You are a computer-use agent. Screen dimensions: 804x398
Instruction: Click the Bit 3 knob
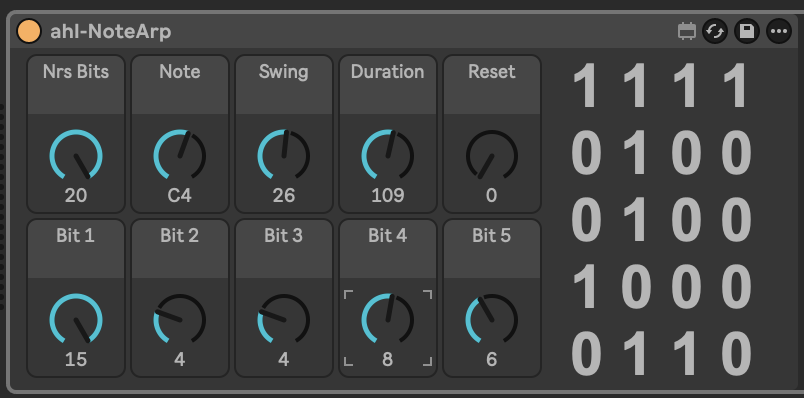tap(284, 319)
